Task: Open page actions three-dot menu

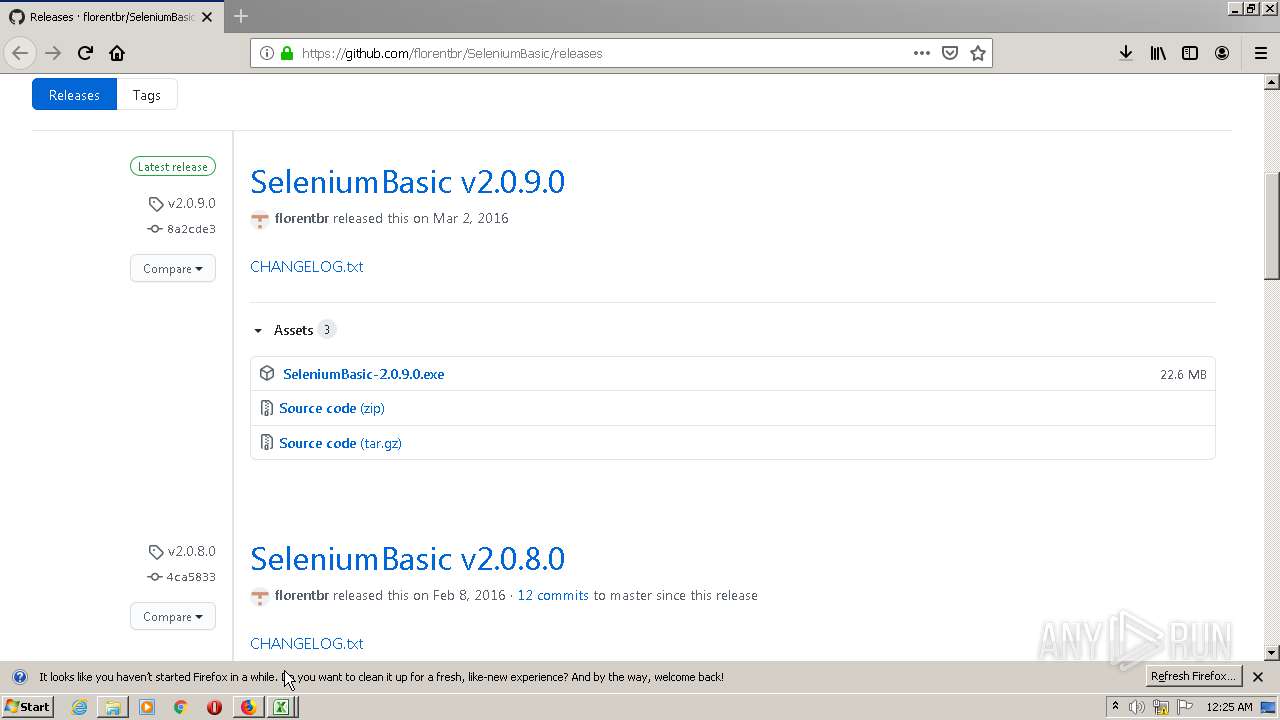Action: pos(922,53)
